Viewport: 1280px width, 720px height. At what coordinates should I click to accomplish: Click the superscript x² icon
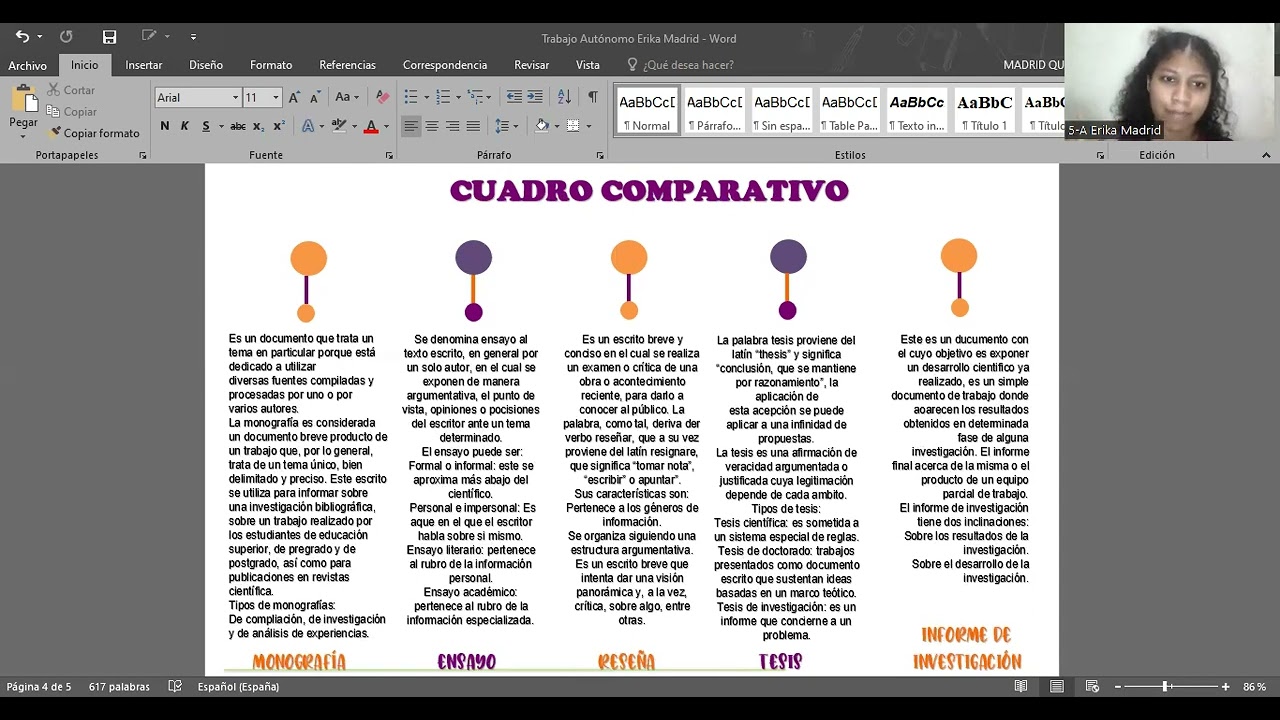pyautogui.click(x=279, y=126)
